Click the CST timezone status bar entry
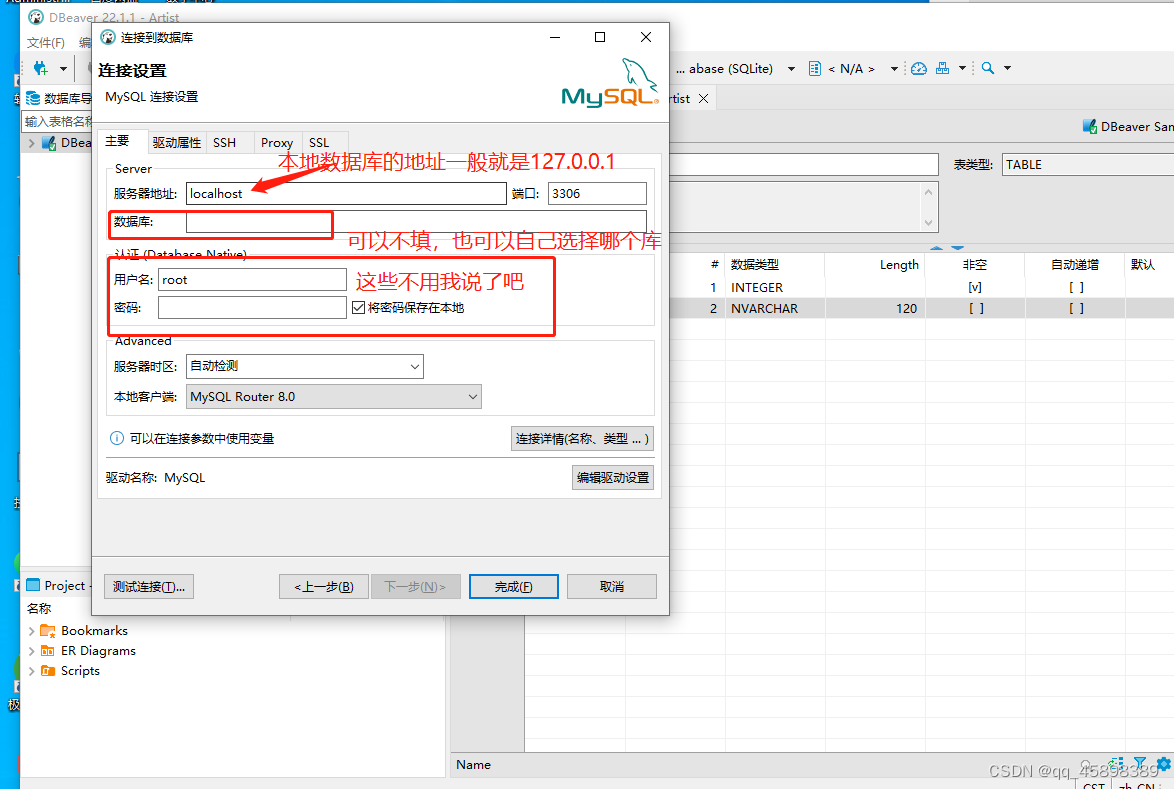 click(x=1094, y=785)
